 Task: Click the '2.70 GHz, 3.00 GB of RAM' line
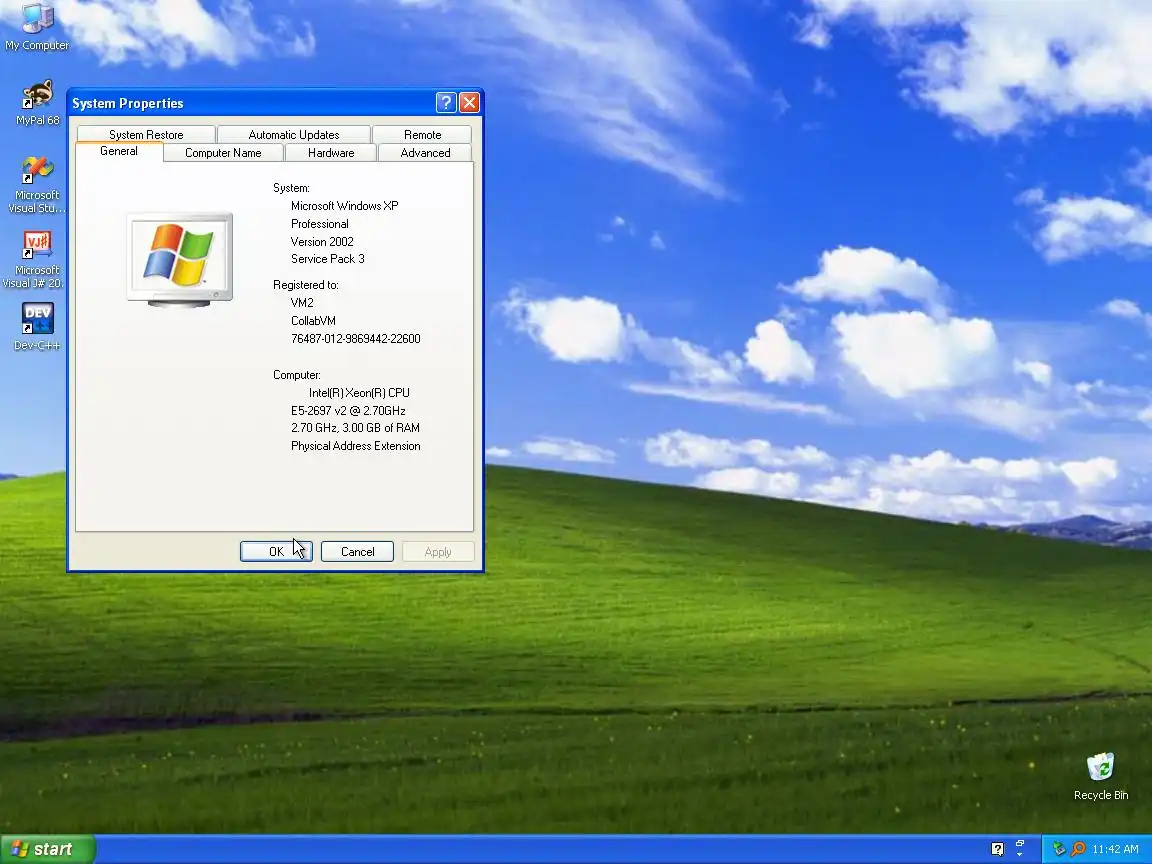[x=356, y=428]
